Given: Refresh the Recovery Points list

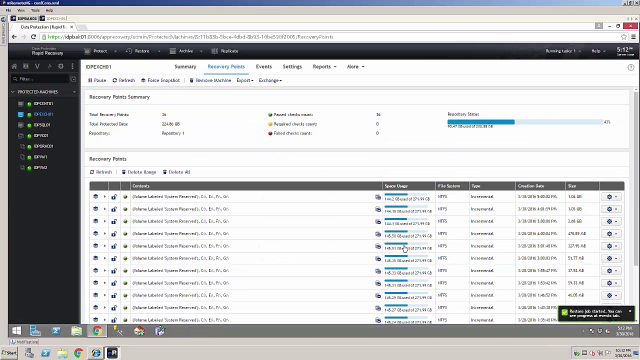Looking at the screenshot, I should pyautogui.click(x=101, y=172).
